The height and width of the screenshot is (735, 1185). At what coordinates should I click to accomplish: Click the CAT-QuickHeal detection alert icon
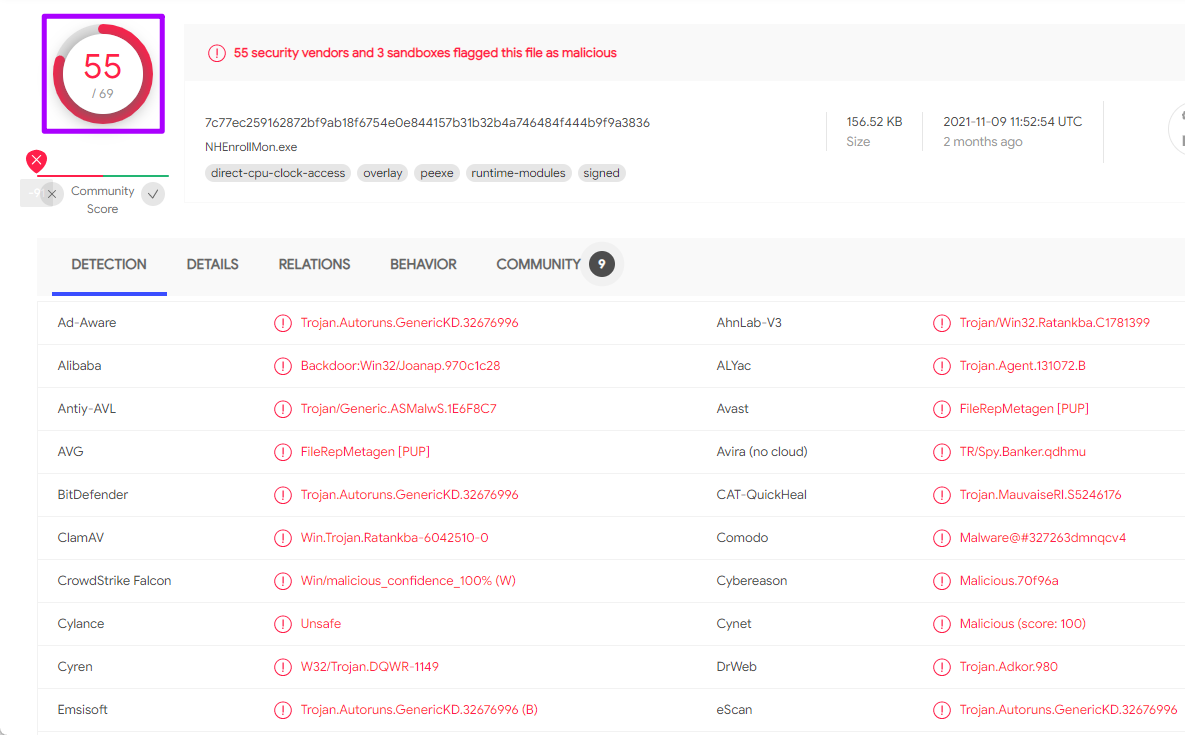[x=942, y=496]
